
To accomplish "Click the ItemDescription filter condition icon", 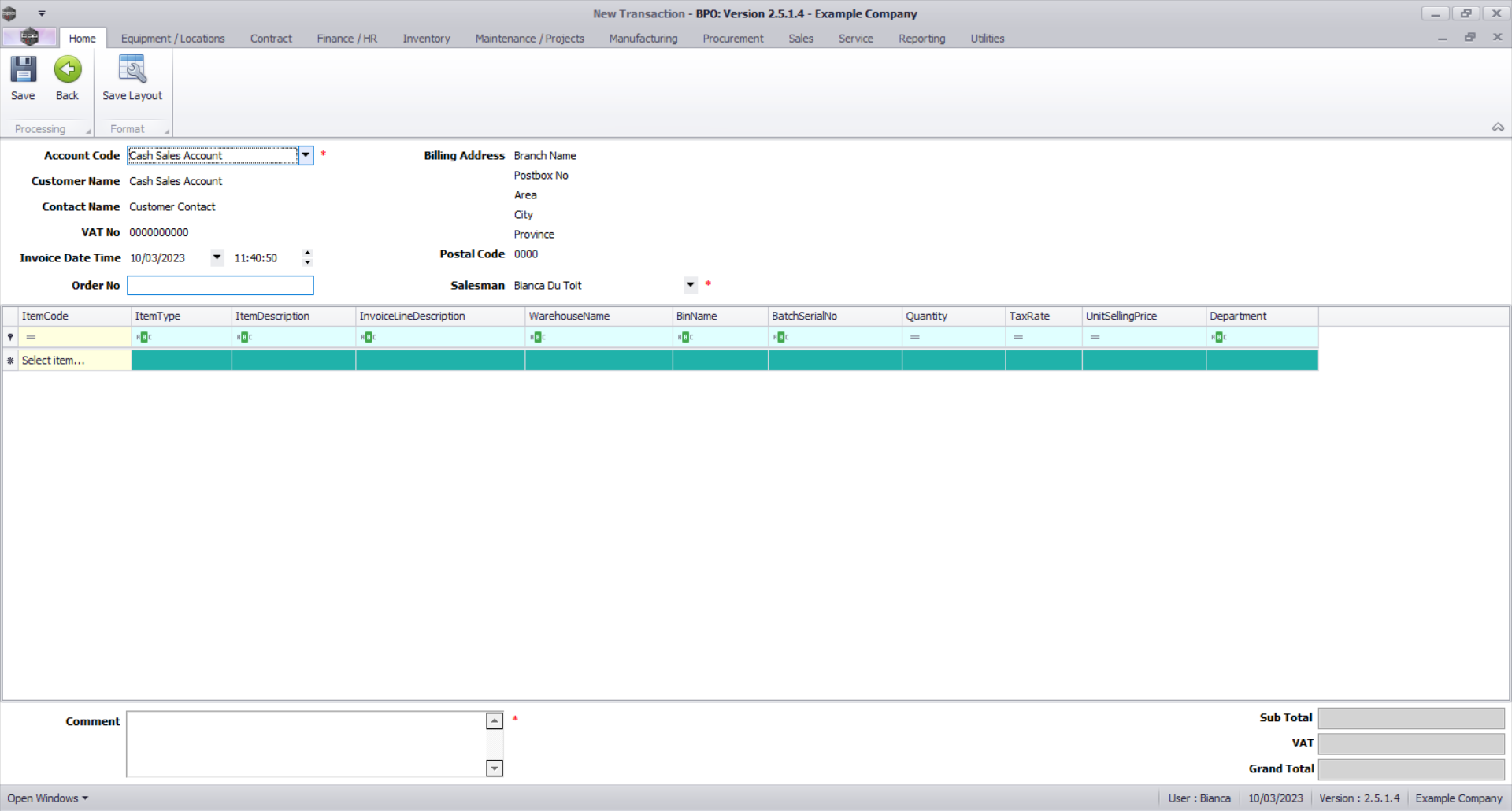I will pos(244,337).
